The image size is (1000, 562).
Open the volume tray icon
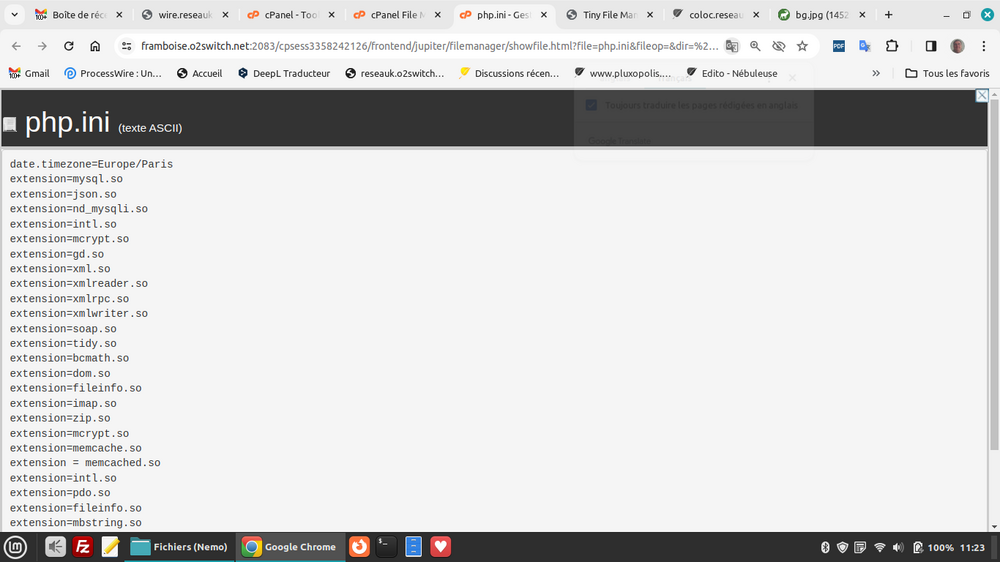click(898, 547)
